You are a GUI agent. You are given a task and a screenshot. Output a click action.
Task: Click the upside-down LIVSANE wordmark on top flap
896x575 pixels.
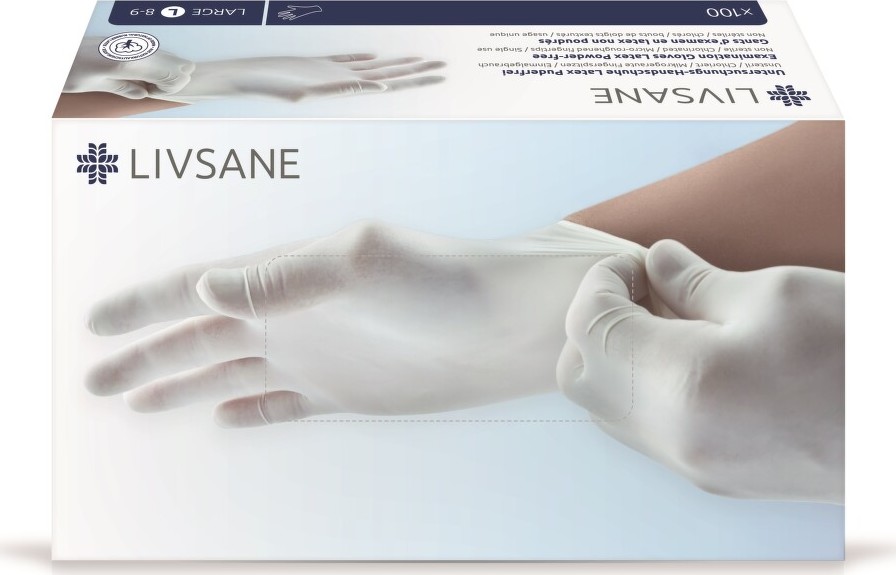point(675,95)
